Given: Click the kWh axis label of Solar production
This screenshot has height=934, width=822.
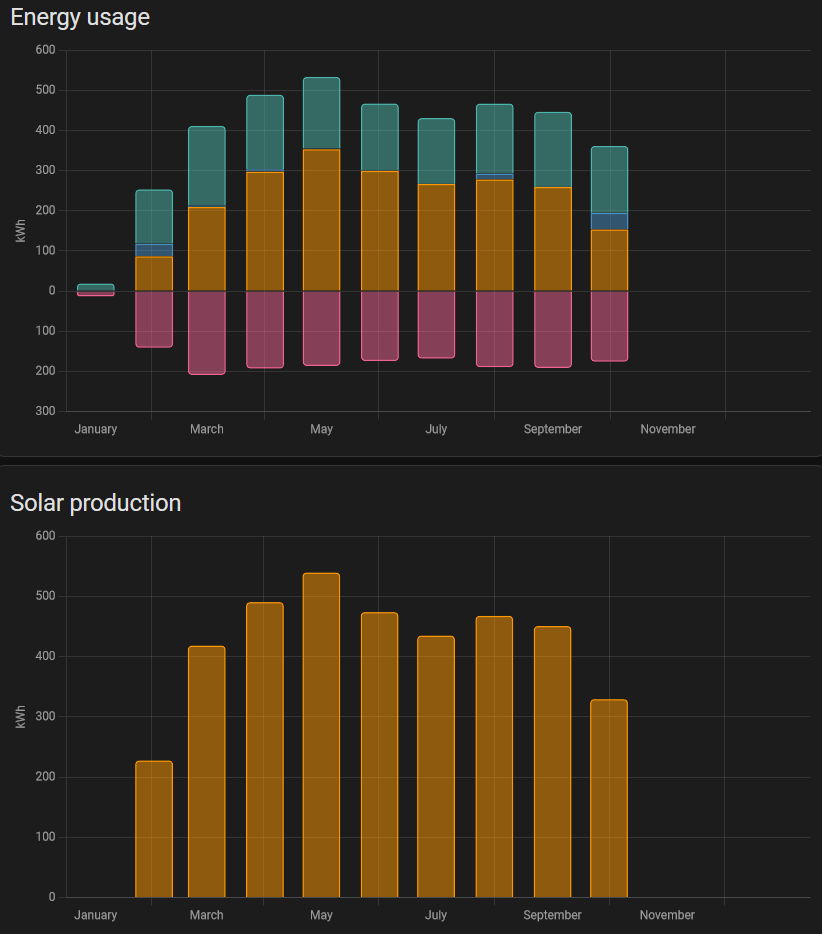Looking at the screenshot, I should (x=20, y=717).
